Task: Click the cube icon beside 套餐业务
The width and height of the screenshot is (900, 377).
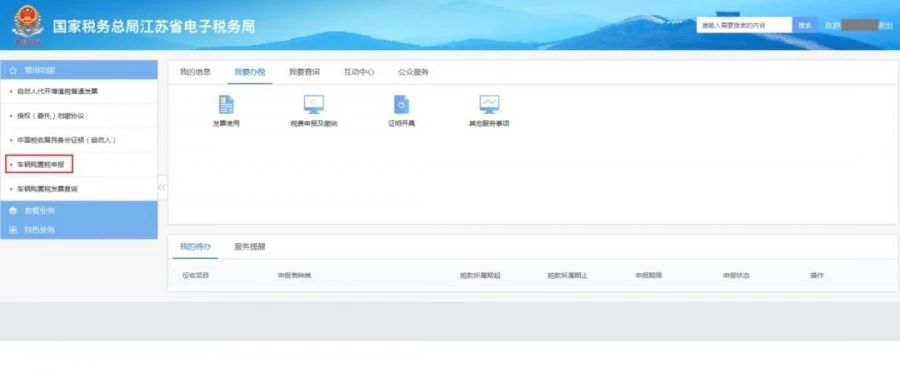Action: (x=13, y=211)
